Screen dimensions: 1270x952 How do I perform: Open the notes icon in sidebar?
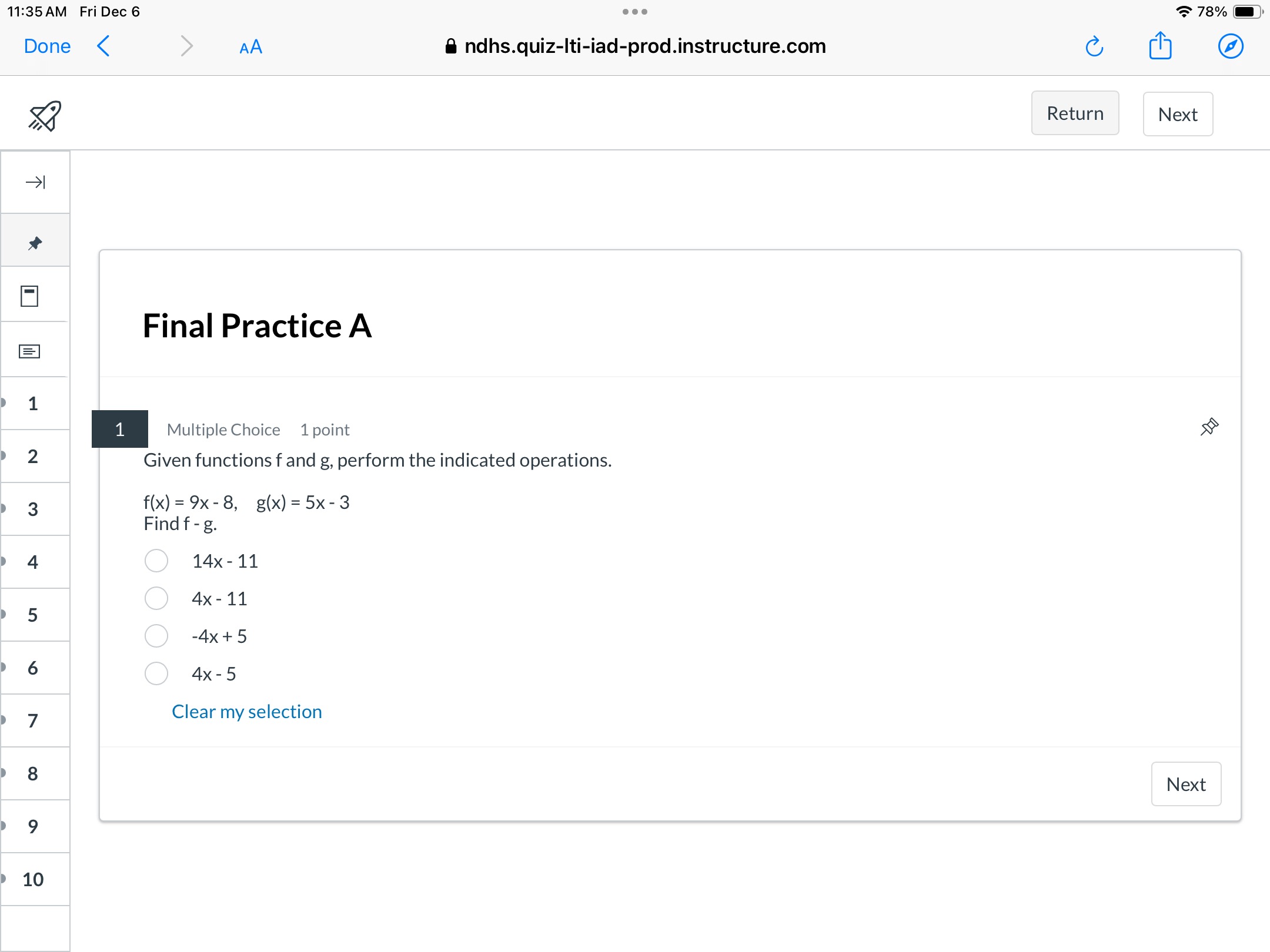pos(29,351)
